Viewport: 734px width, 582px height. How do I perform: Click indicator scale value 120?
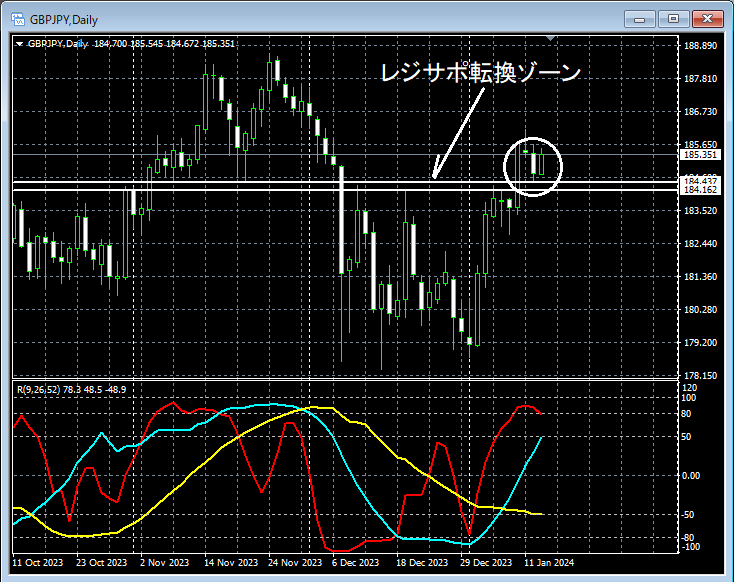(x=690, y=388)
